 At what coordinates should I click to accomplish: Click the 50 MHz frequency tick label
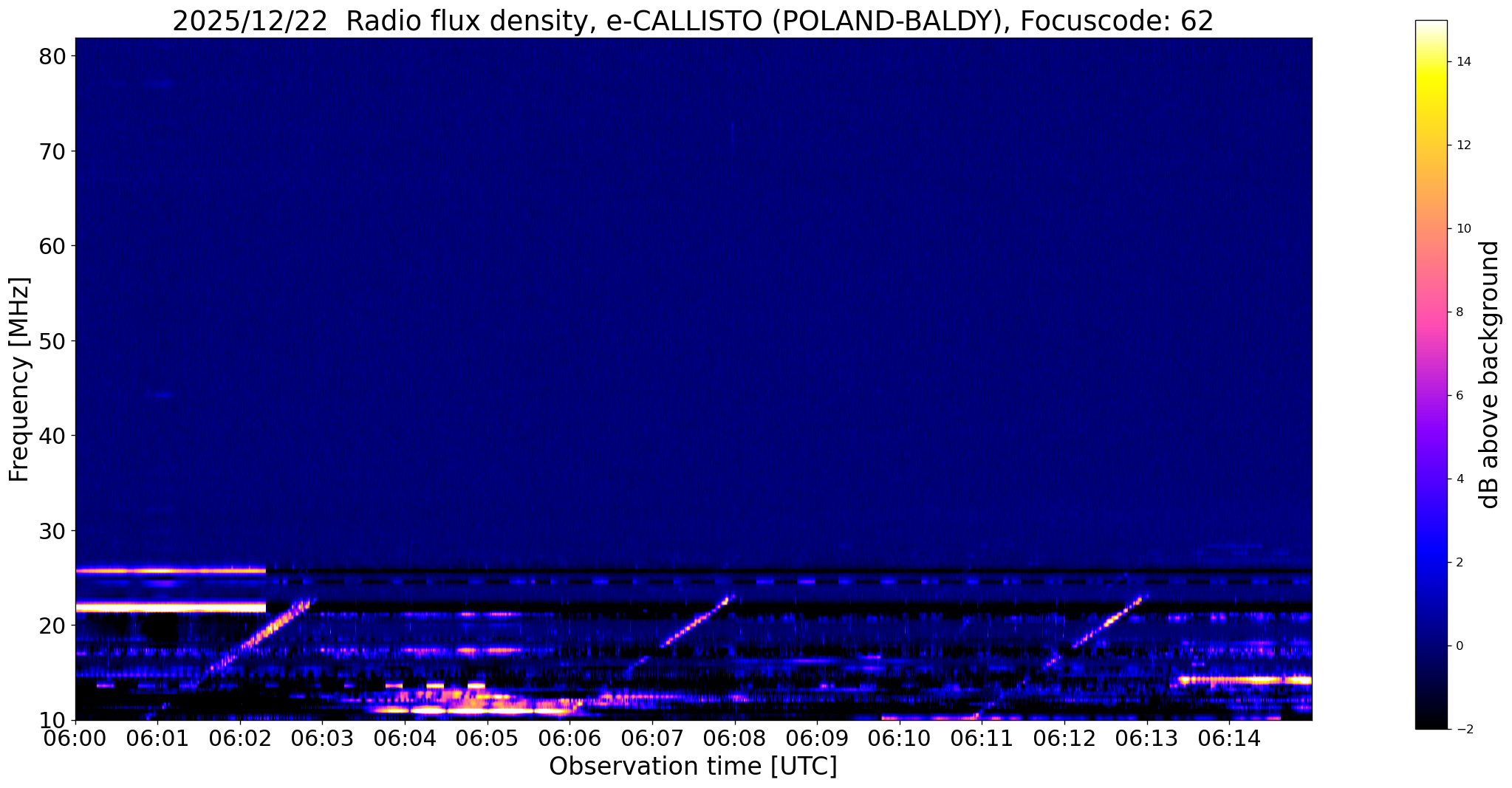coord(51,340)
